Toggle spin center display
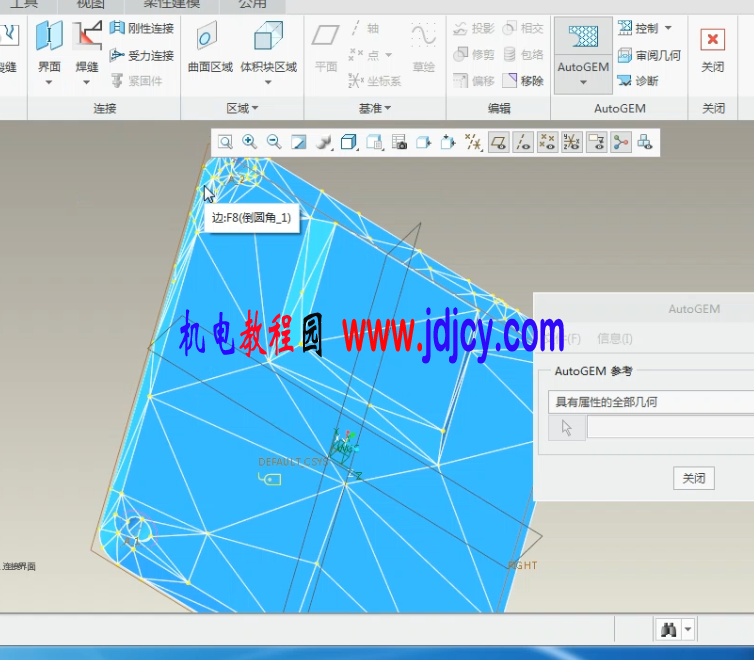Image resolution: width=754 pixels, height=660 pixels. tap(621, 142)
